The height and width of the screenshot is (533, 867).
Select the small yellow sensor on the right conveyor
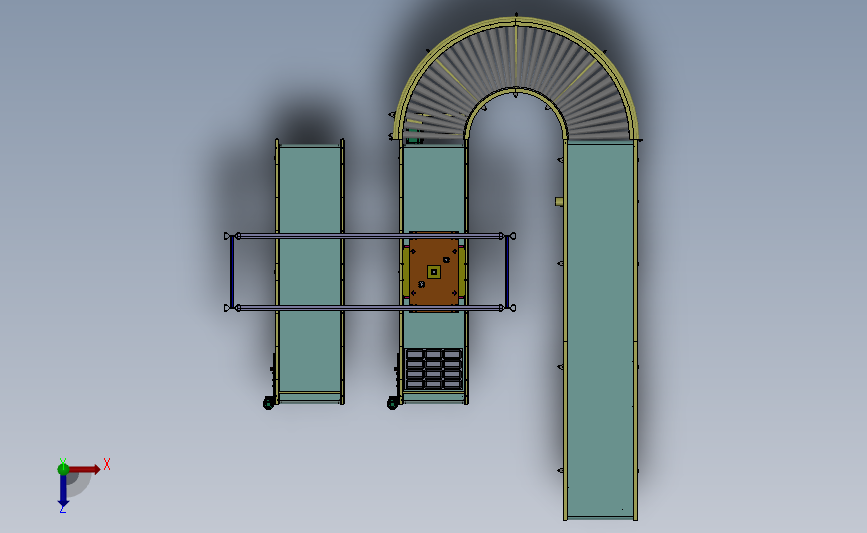click(x=559, y=202)
